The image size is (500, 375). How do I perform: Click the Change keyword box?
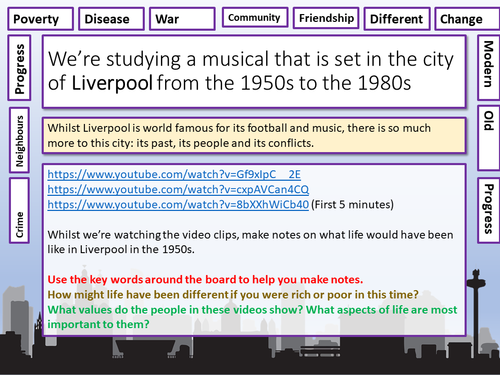[x=467, y=19]
